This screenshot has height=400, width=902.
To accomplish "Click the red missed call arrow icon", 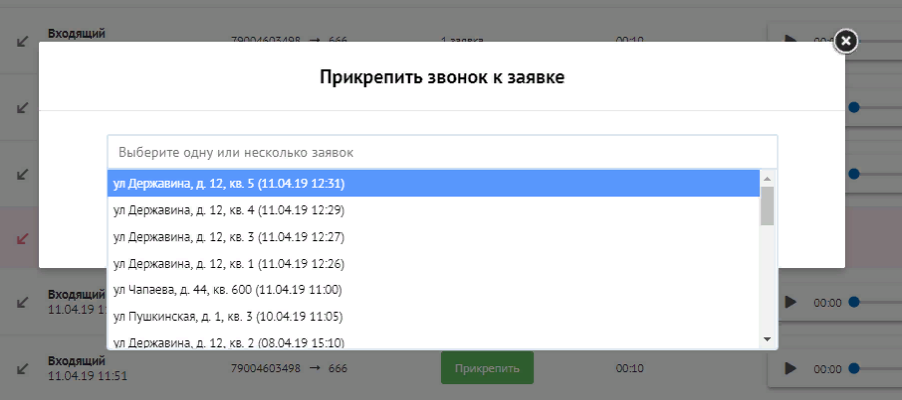I will click(x=22, y=238).
